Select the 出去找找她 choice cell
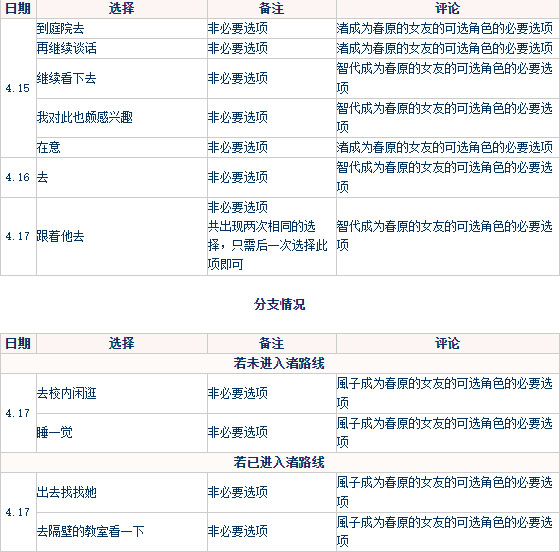The width and height of the screenshot is (560, 552). click(121, 492)
